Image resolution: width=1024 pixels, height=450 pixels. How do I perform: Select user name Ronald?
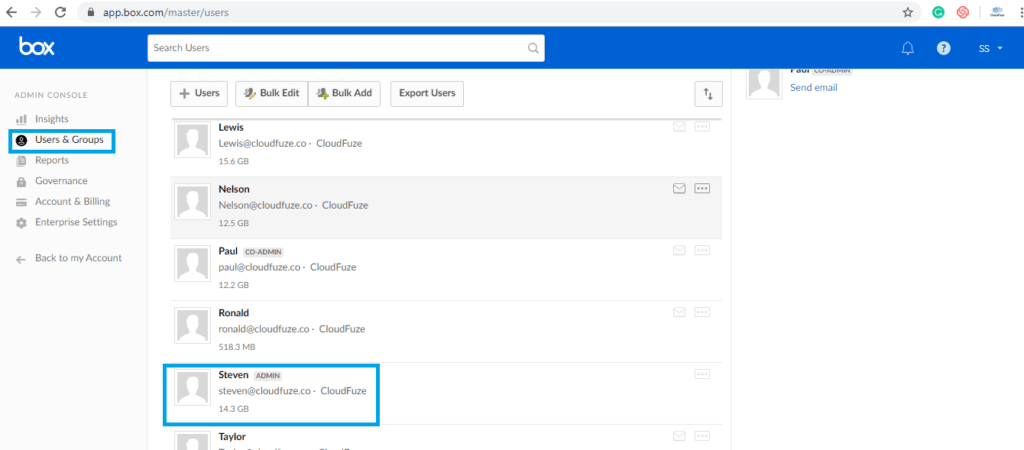click(234, 313)
